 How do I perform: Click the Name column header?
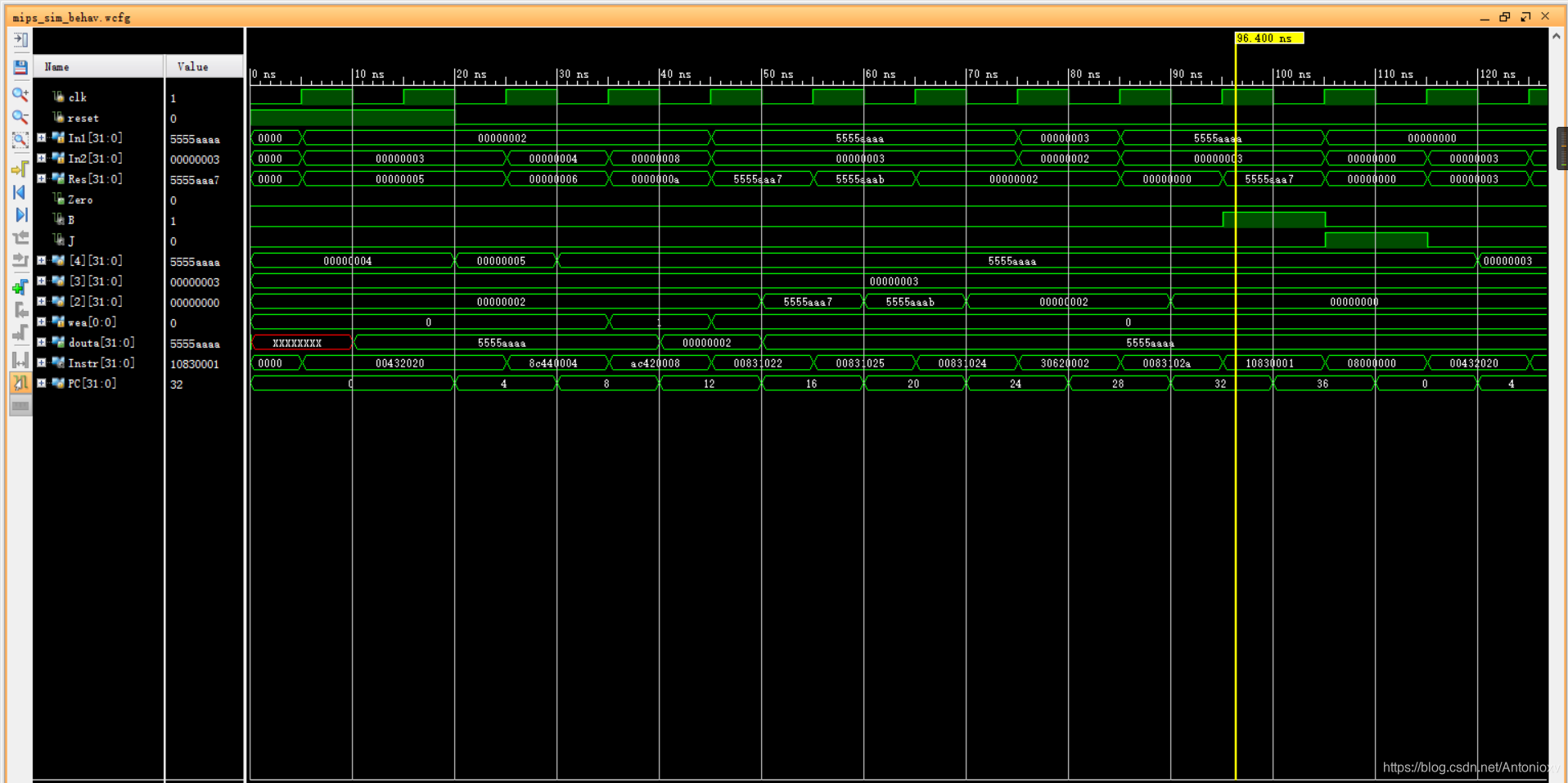pyautogui.click(x=98, y=67)
